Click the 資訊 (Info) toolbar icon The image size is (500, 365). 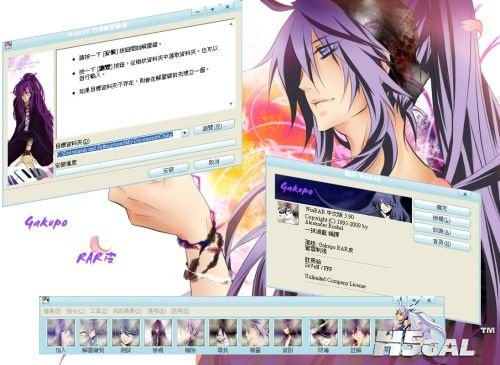coord(288,332)
